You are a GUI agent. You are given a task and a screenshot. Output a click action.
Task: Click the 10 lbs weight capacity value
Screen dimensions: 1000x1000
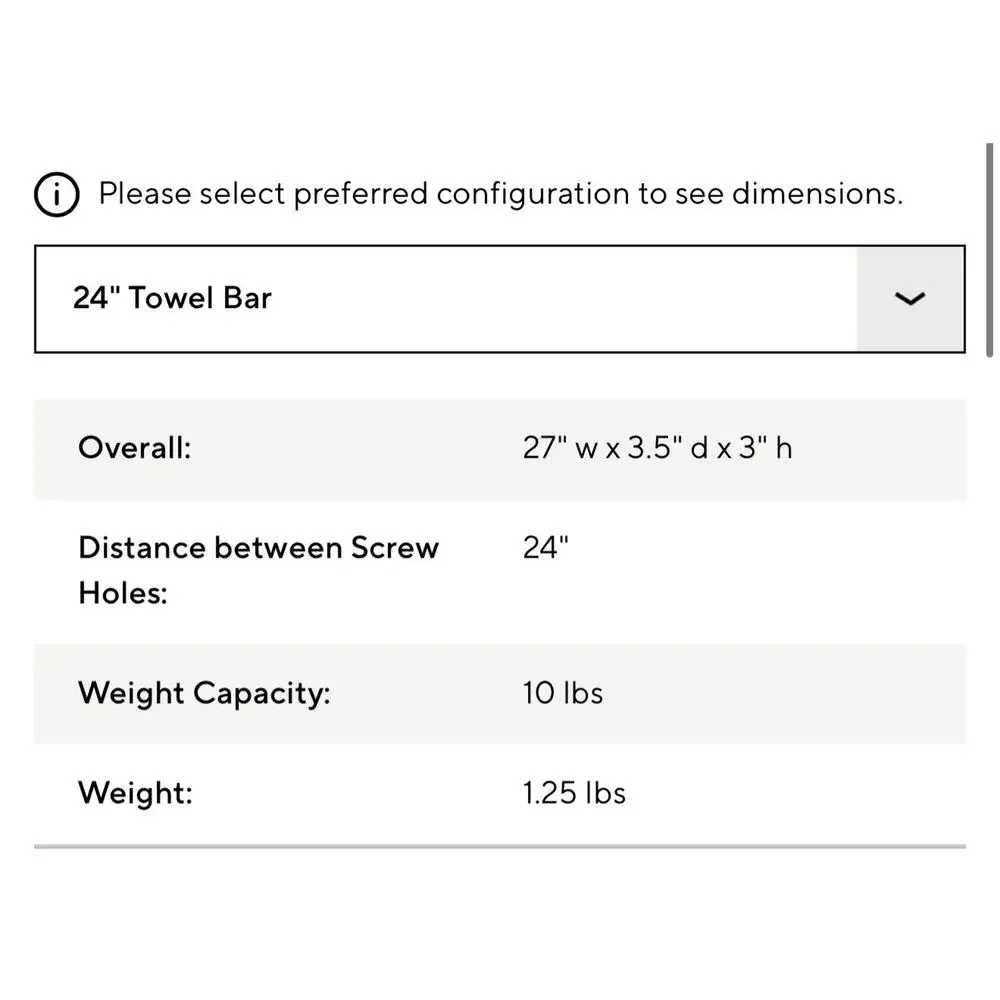coord(562,693)
